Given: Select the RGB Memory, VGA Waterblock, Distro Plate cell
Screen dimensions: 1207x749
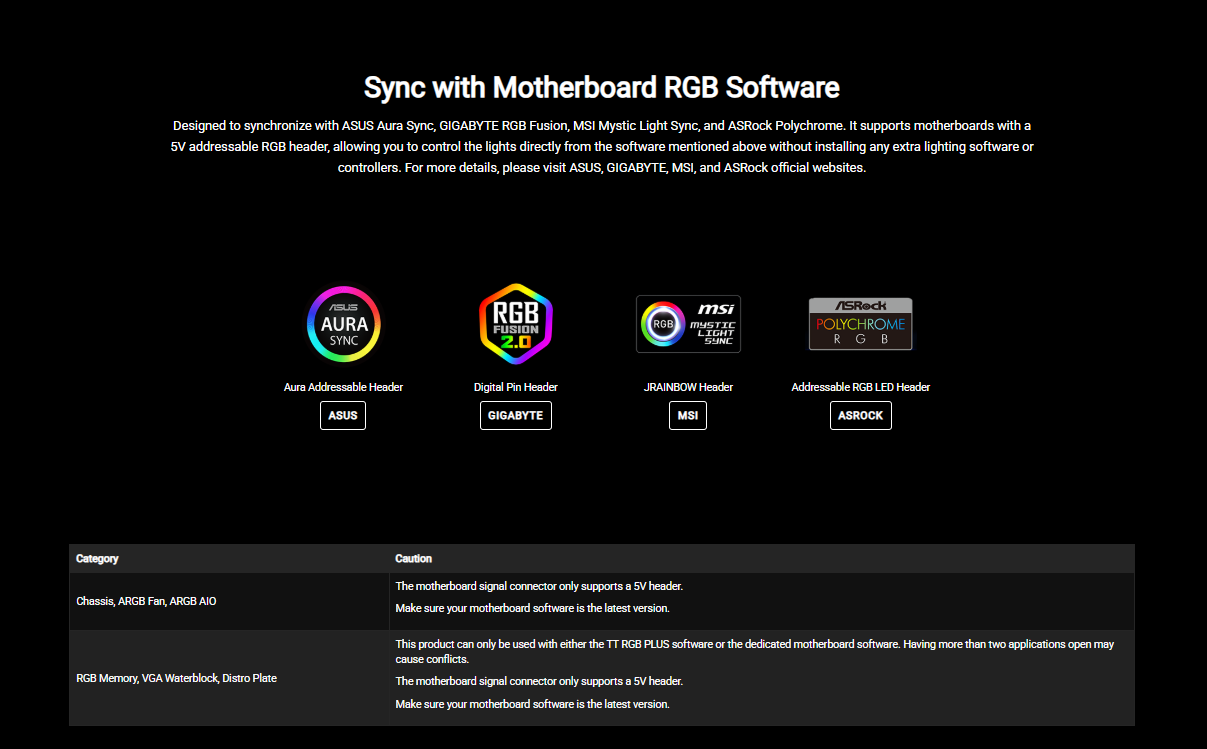Looking at the screenshot, I should 176,678.
